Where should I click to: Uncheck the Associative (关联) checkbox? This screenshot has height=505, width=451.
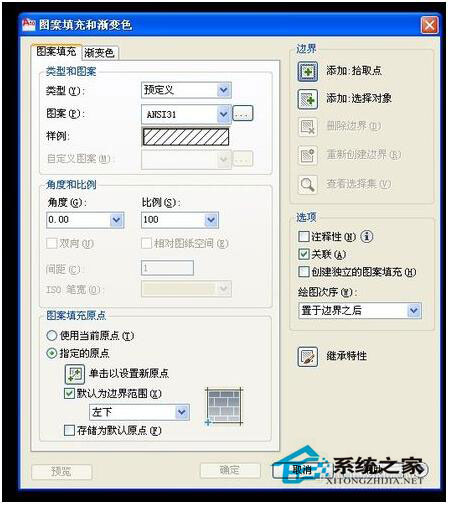tap(304, 254)
